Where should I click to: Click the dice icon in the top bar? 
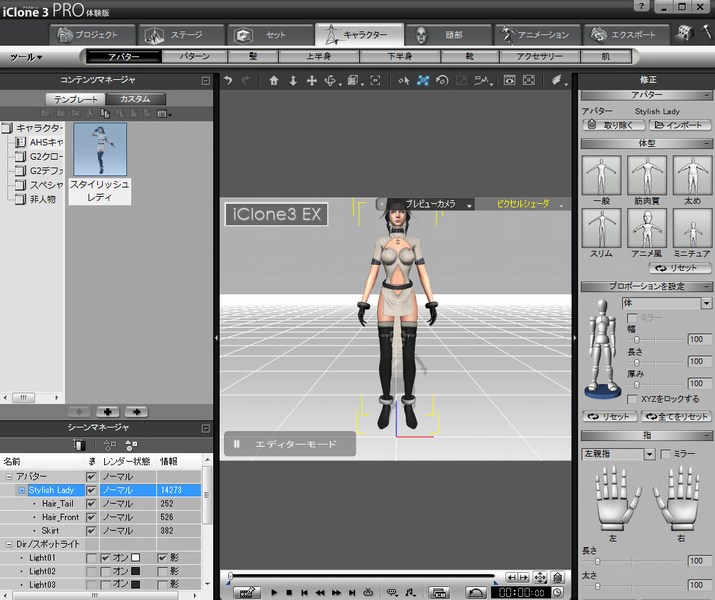pyautogui.click(x=684, y=33)
